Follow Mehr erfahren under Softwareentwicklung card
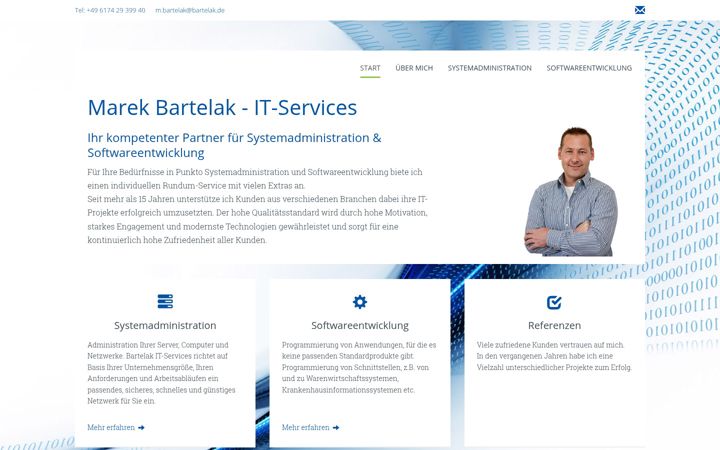720x450 pixels. (x=306, y=428)
